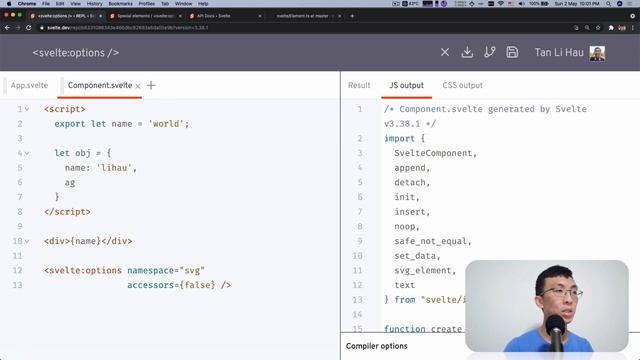Select the Component.svelte file tab
Screen dimensions: 640x360
tap(100, 85)
